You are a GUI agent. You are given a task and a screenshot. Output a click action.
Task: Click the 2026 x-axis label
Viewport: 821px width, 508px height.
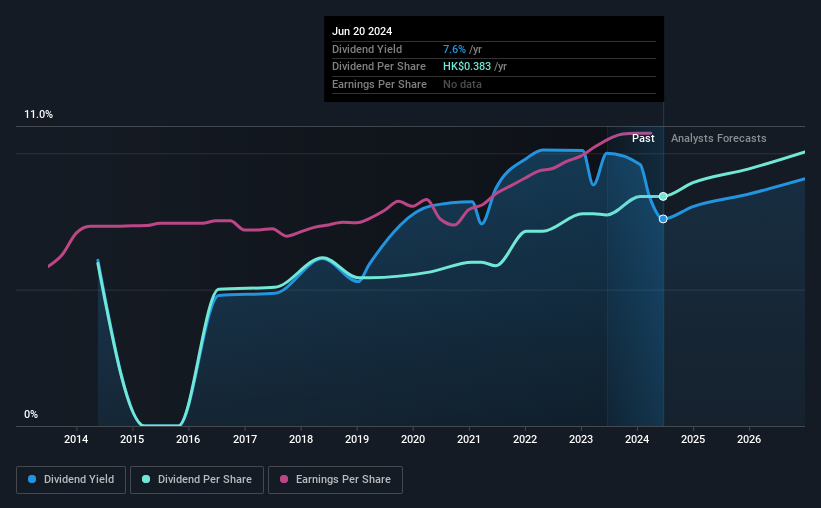tap(749, 439)
